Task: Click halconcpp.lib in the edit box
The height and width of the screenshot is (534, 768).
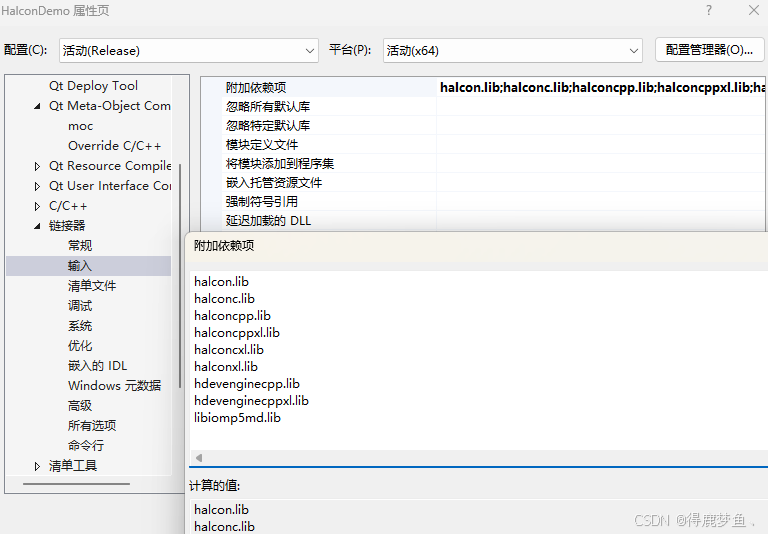Action: [232, 316]
